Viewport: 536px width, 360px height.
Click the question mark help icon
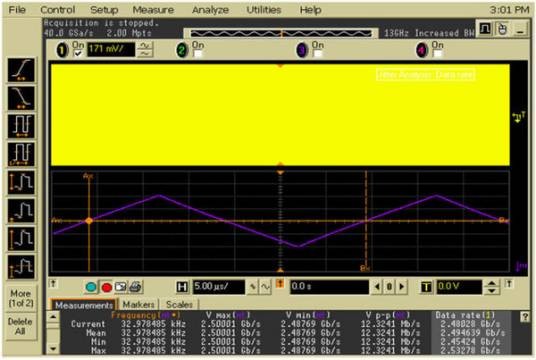[525, 317]
